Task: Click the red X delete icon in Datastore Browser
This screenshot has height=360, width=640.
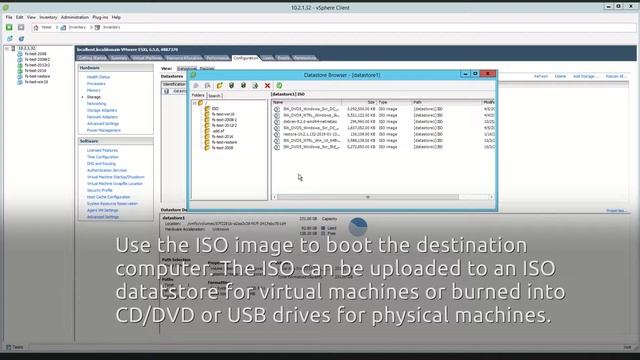Action: click(267, 85)
